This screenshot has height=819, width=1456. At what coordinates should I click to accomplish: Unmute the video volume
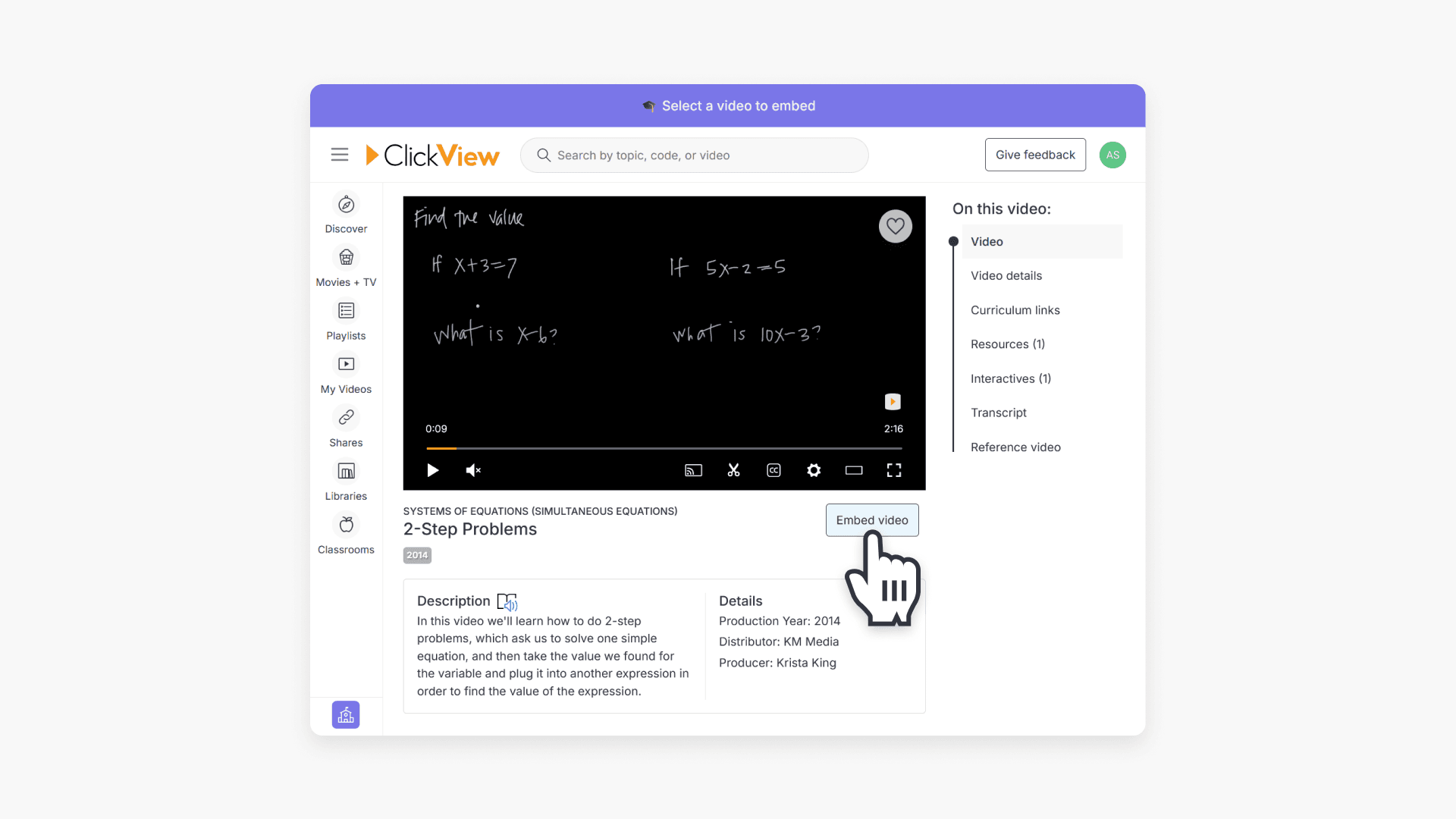coord(473,470)
